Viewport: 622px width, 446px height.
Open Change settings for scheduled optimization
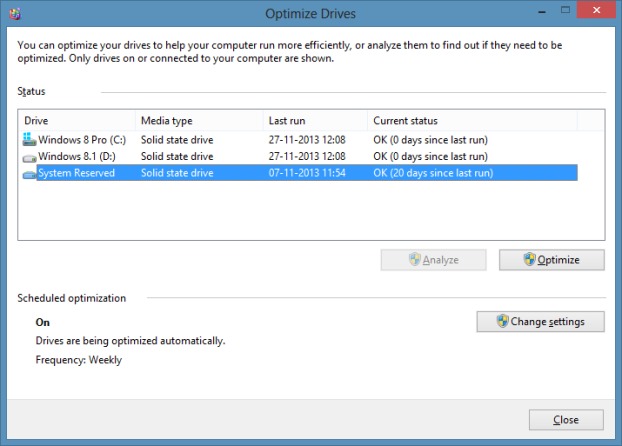540,321
